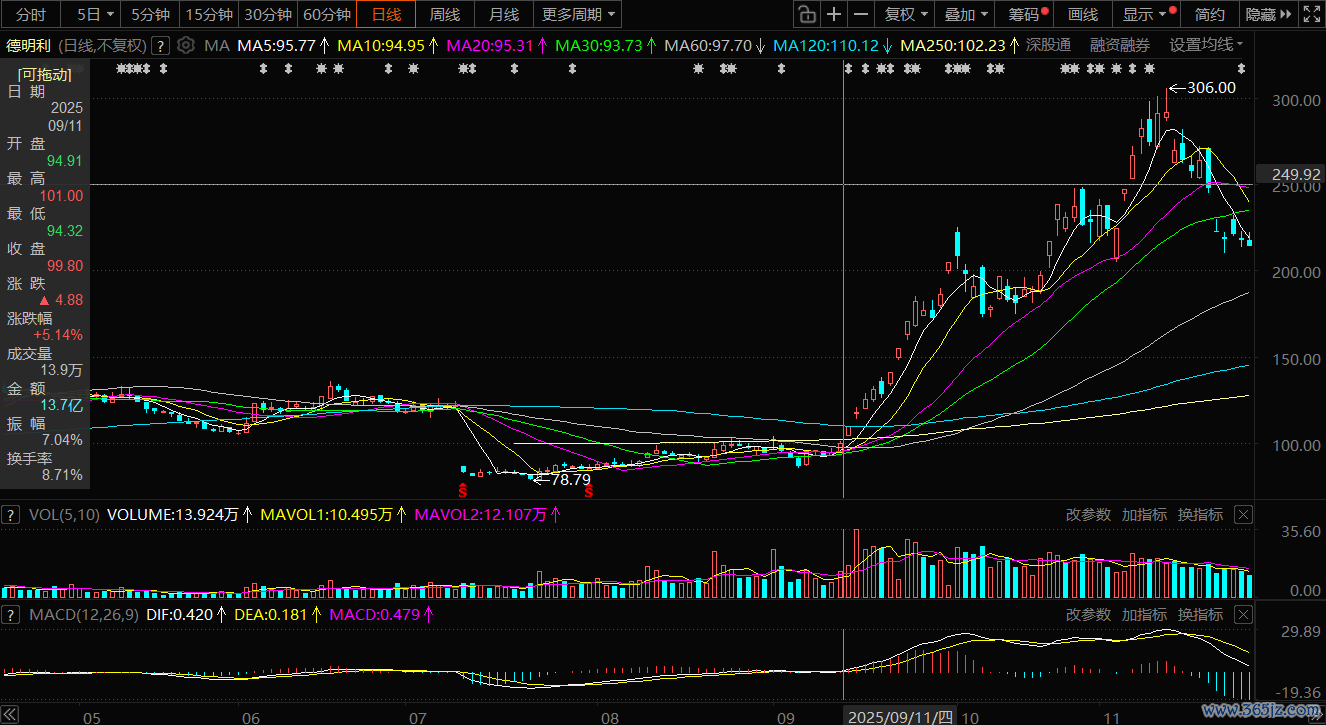Switch to the 周线 weekly tab
This screenshot has width=1326, height=725.
point(444,14)
